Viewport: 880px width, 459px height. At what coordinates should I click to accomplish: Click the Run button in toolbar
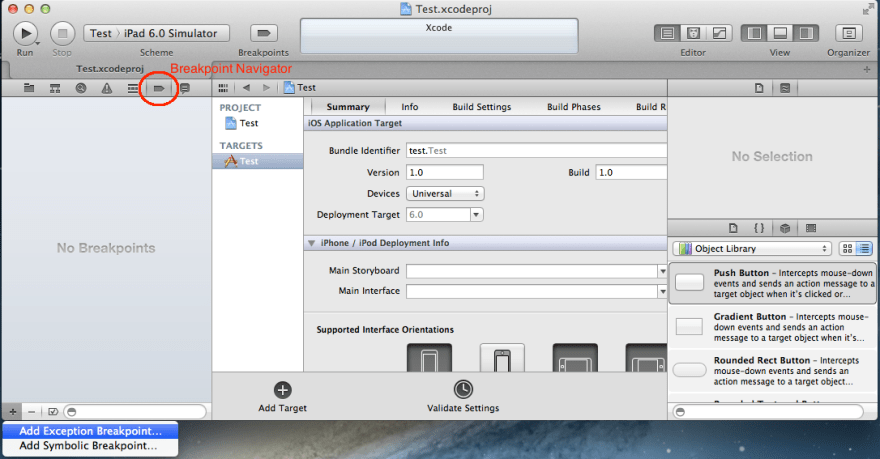pyautogui.click(x=25, y=33)
